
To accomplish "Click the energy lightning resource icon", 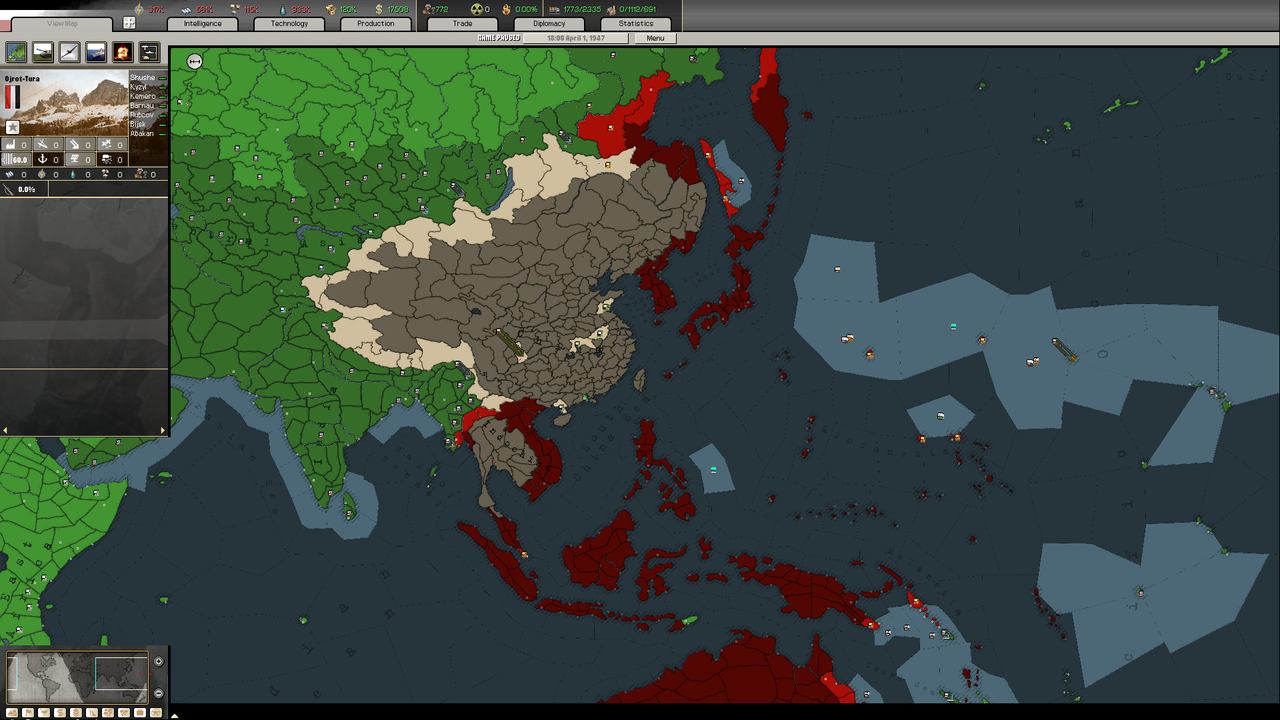I will pyautogui.click(x=139, y=9).
